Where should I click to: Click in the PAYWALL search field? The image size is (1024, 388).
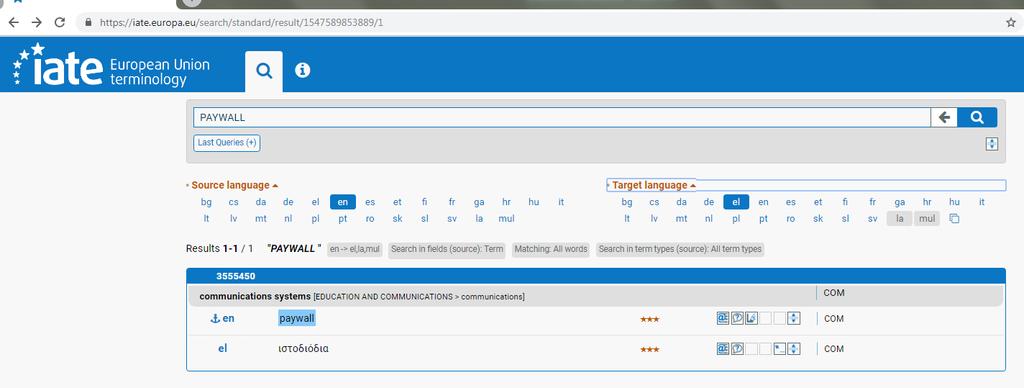(x=562, y=118)
